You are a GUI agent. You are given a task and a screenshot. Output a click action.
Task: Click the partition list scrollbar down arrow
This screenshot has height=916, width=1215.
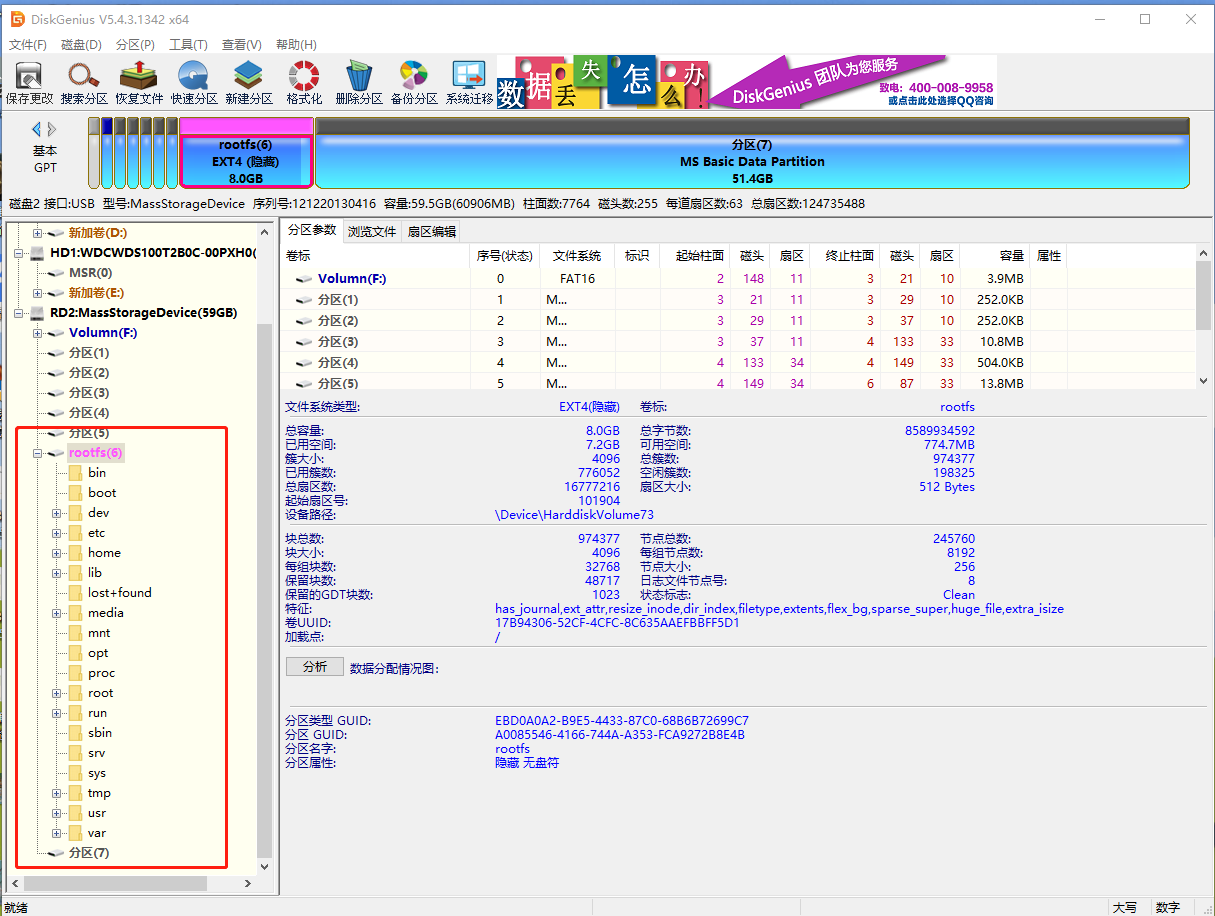coord(1204,381)
